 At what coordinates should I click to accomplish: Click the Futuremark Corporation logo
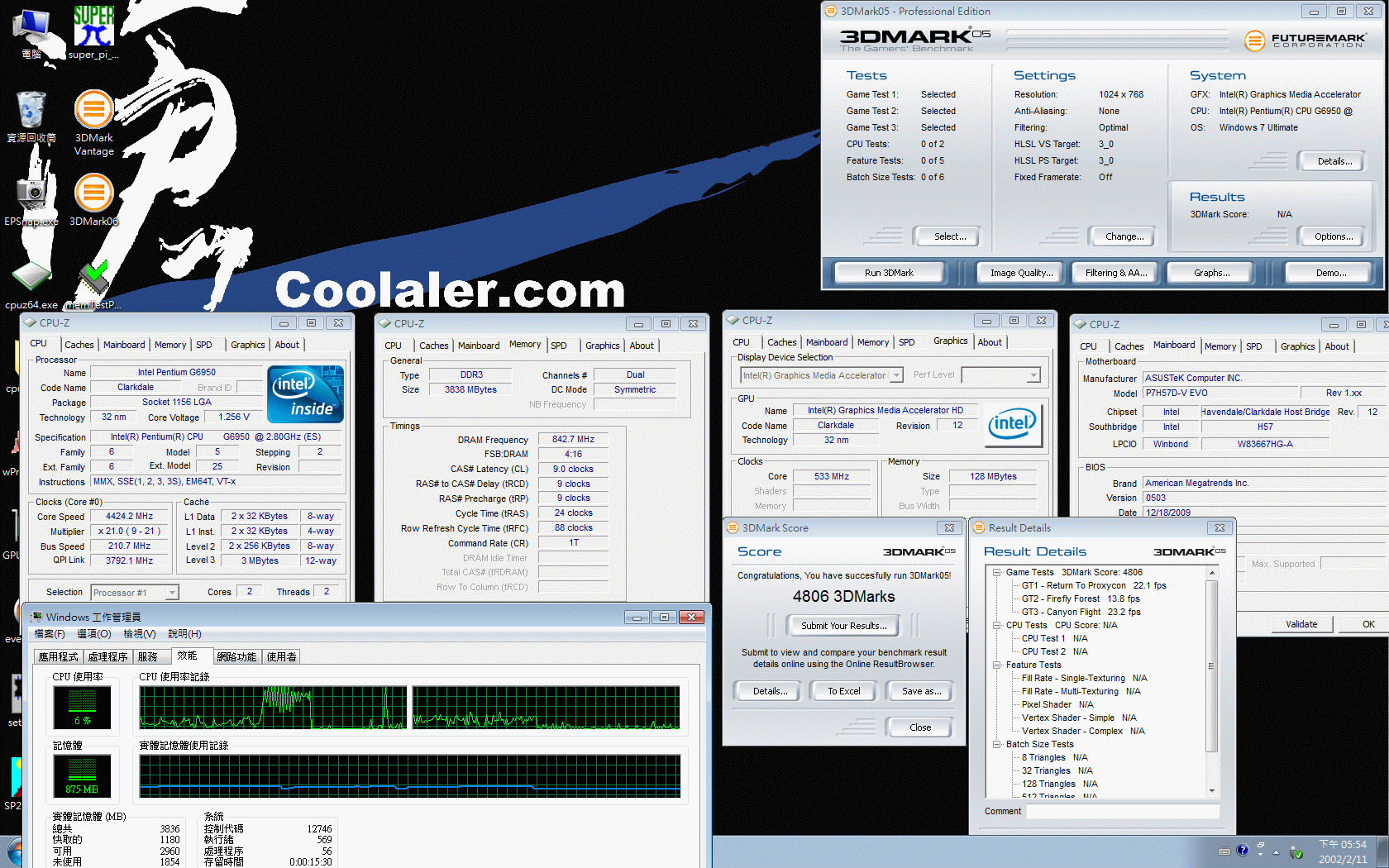click(1305, 40)
